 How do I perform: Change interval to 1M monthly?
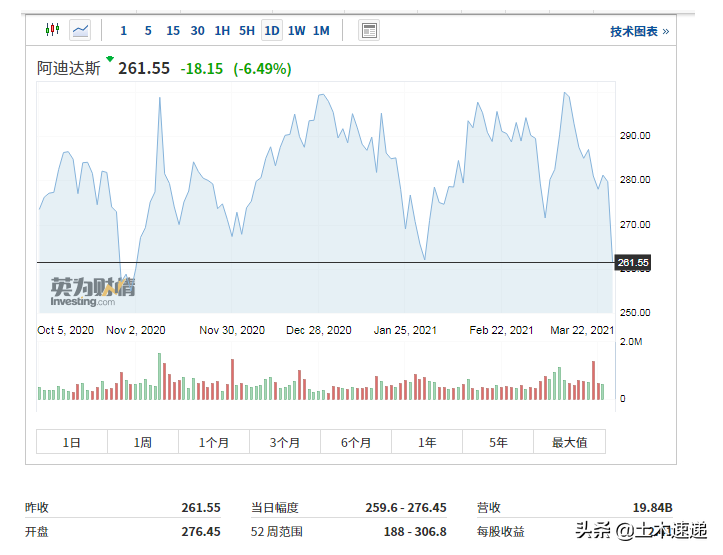pyautogui.click(x=321, y=30)
